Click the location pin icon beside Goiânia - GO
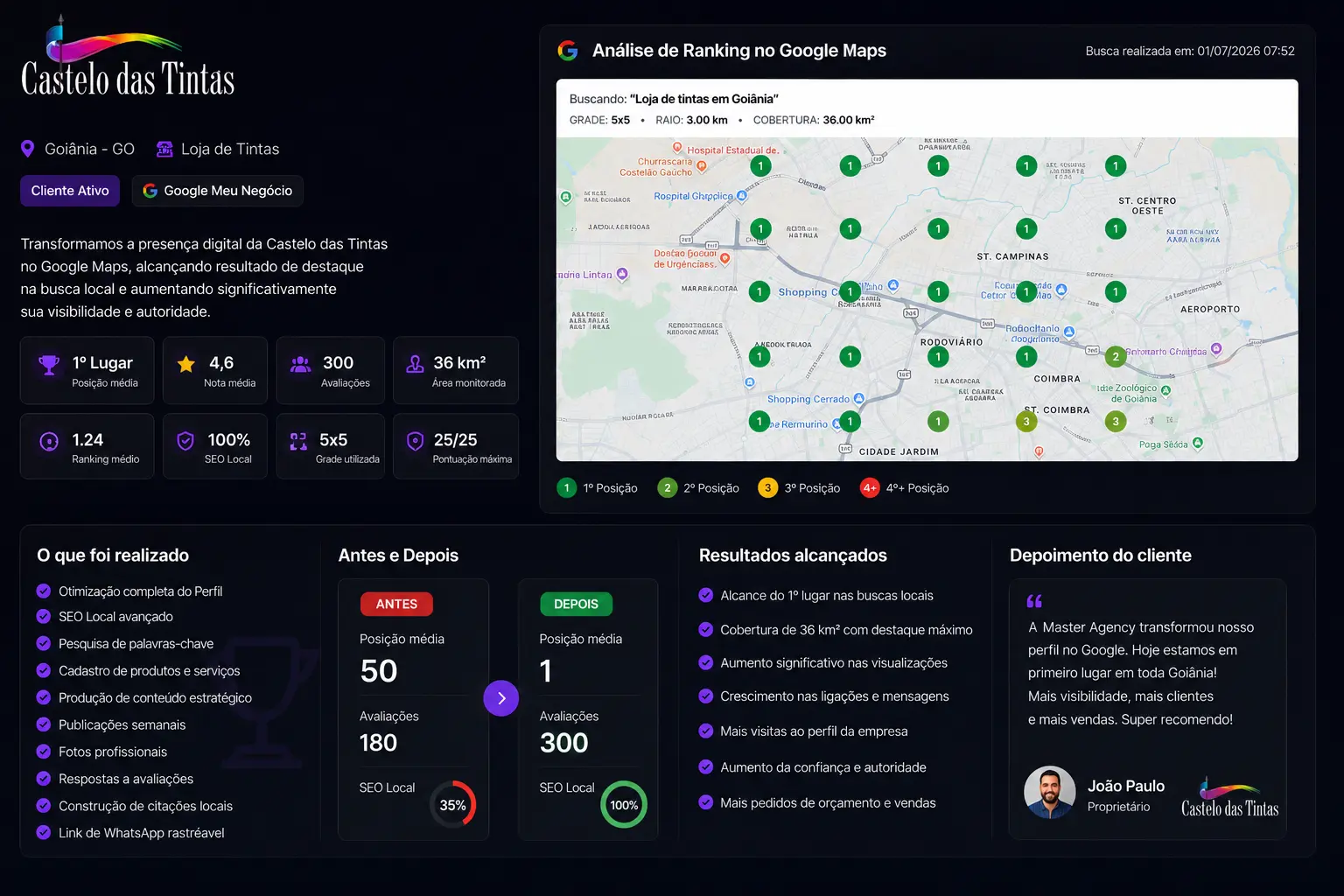Screen dimensions: 1344x896 (x=27, y=149)
